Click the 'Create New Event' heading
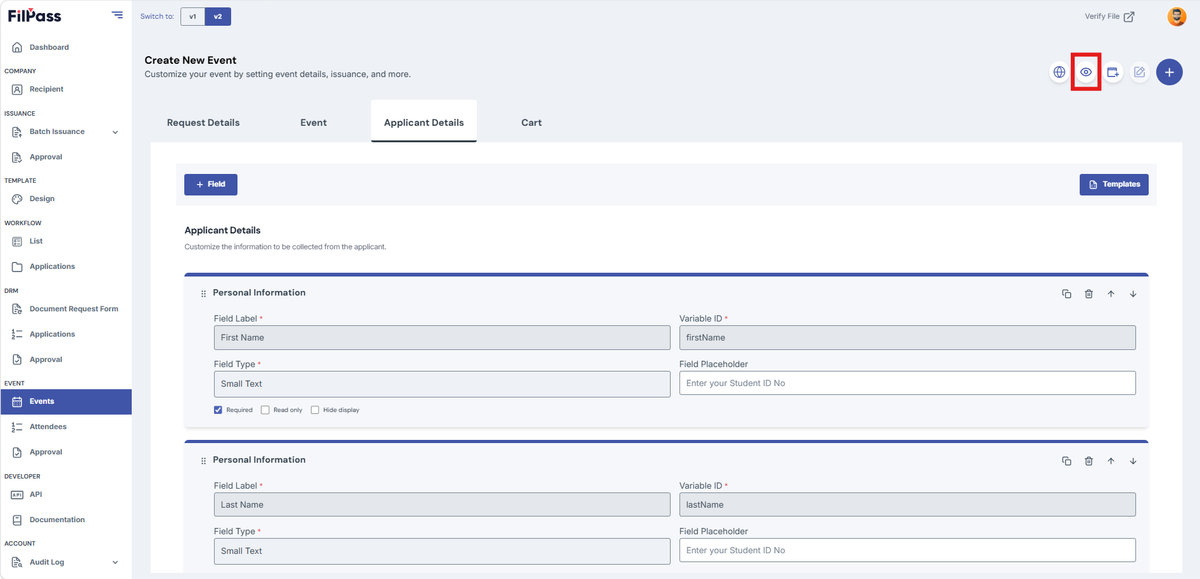This screenshot has height=579, width=1200. click(x=190, y=60)
